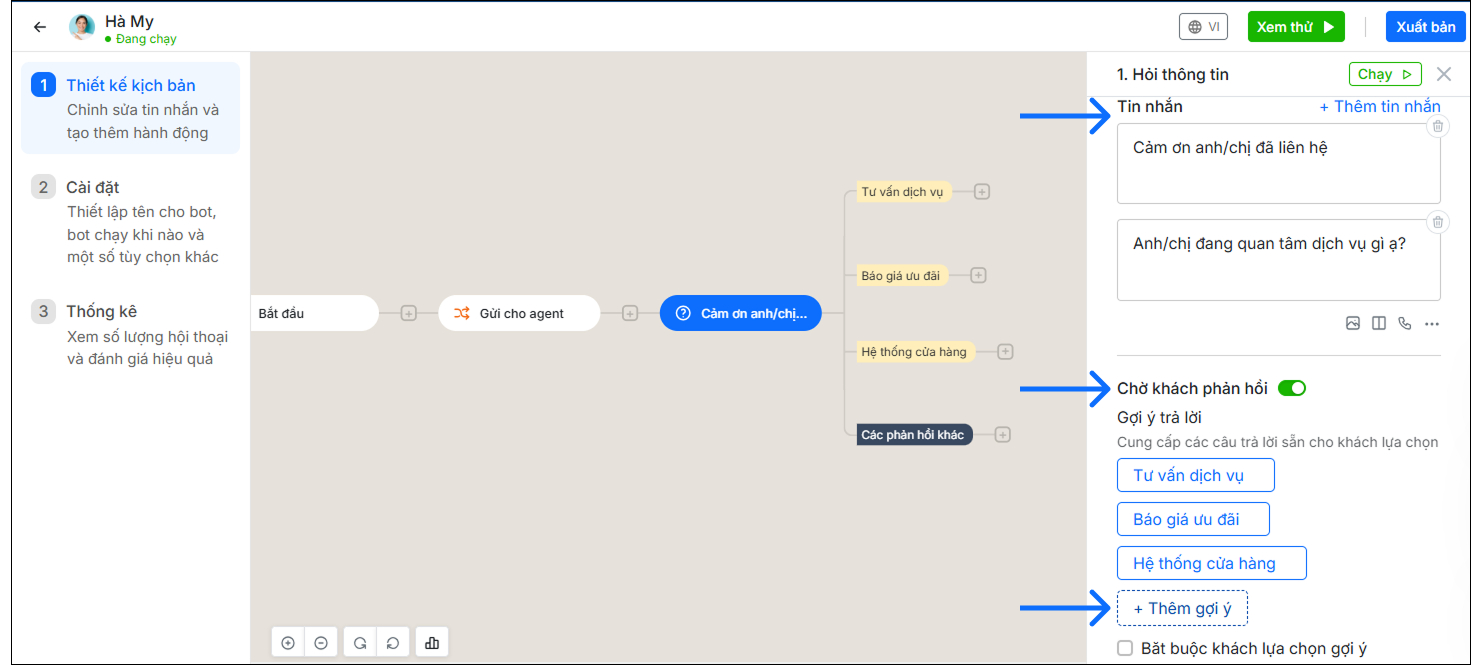Click plus button after Bắt đầu node

[408, 313]
